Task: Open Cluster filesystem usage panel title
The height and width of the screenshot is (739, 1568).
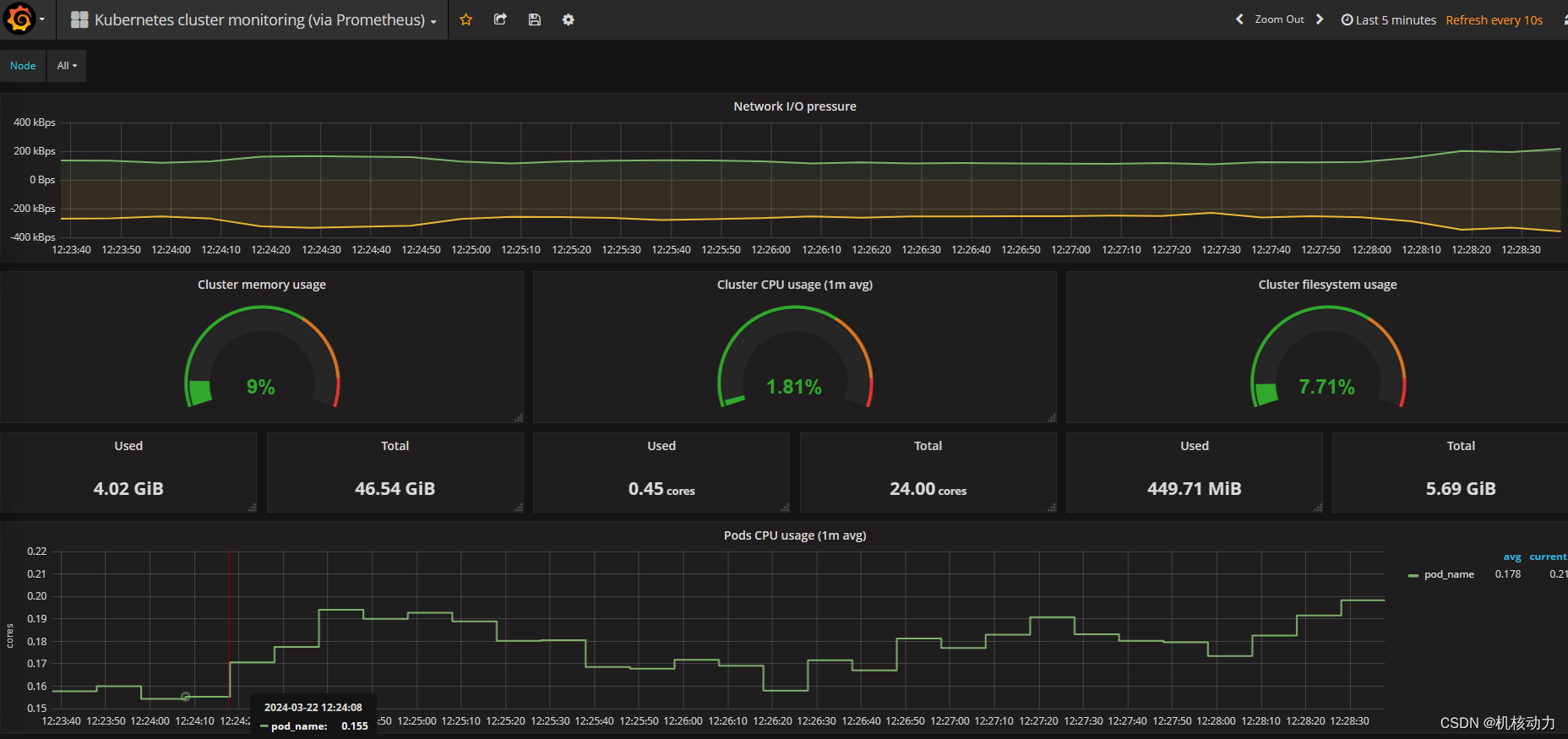Action: click(x=1327, y=285)
